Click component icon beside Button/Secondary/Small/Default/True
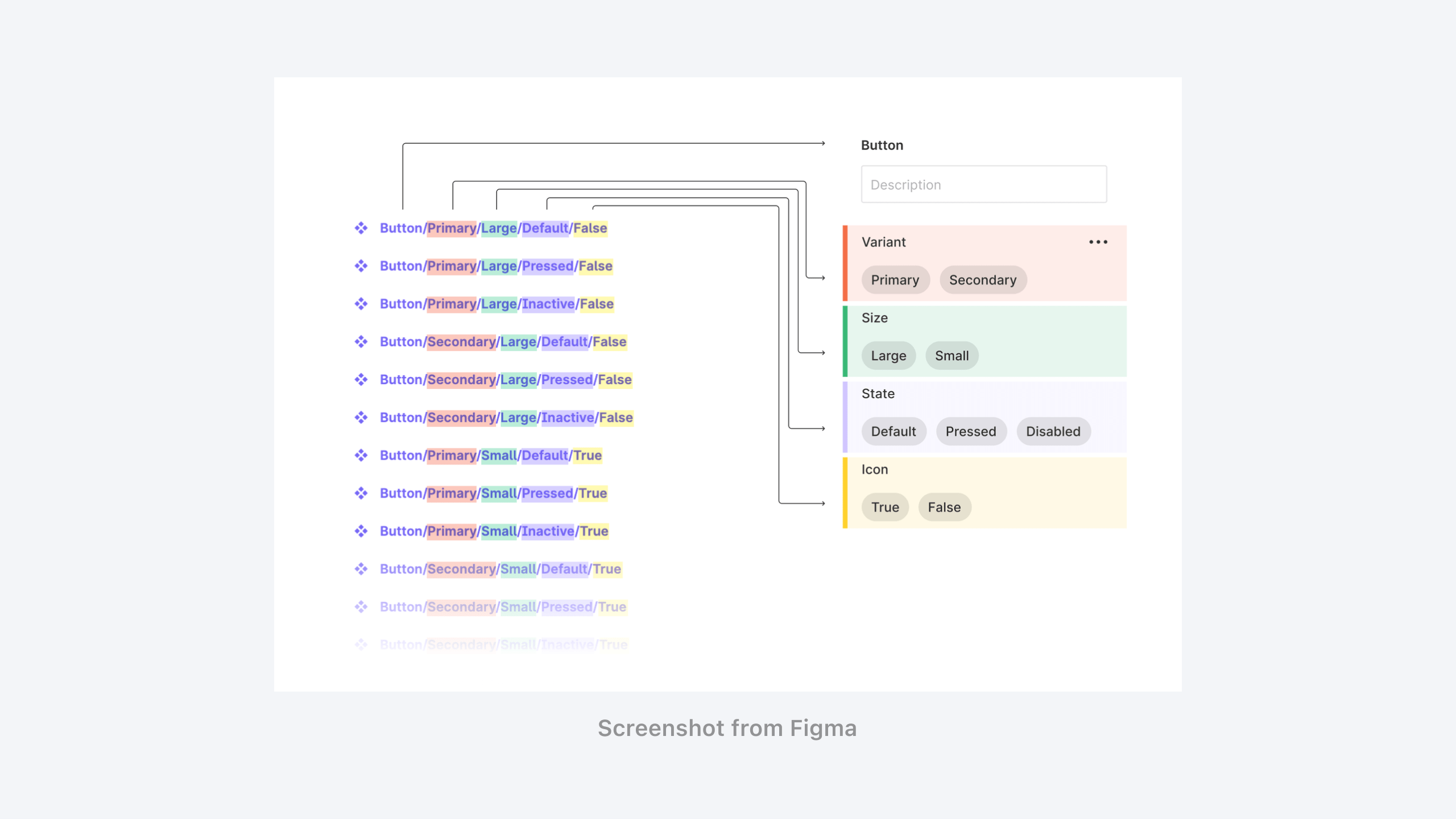 pyautogui.click(x=361, y=569)
